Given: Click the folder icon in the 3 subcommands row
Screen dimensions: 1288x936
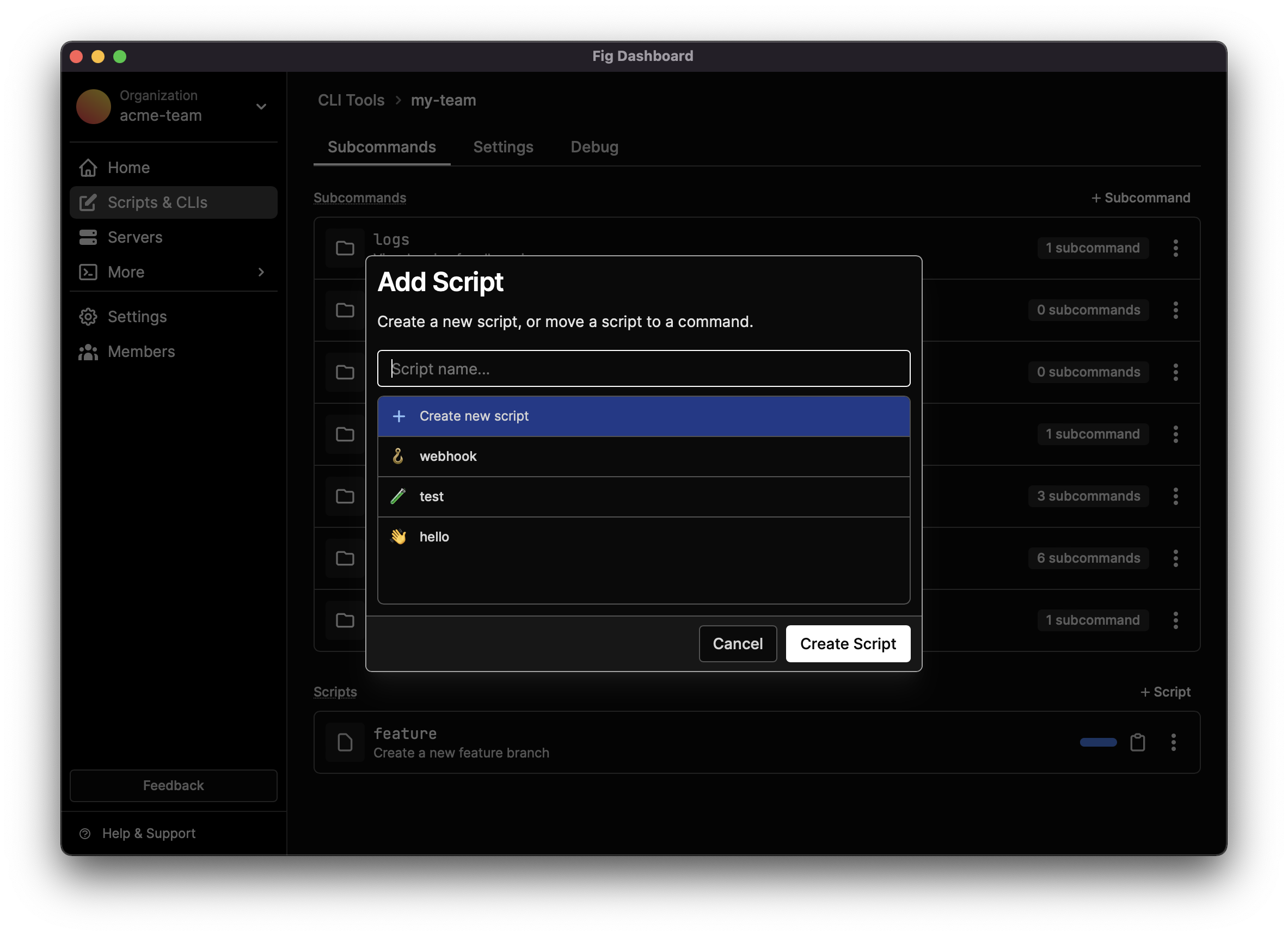Looking at the screenshot, I should (x=345, y=496).
